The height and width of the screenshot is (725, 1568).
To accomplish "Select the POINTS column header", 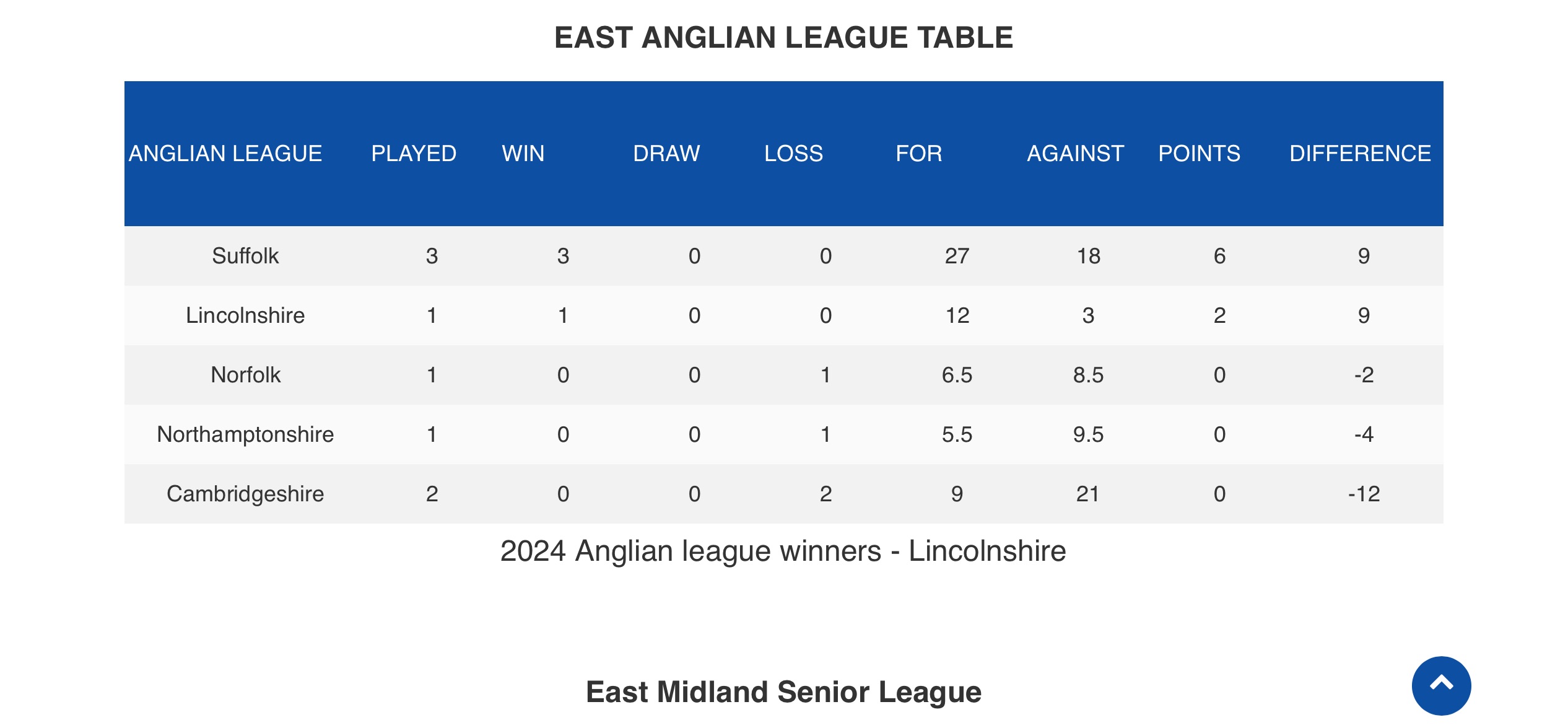I will (1200, 153).
